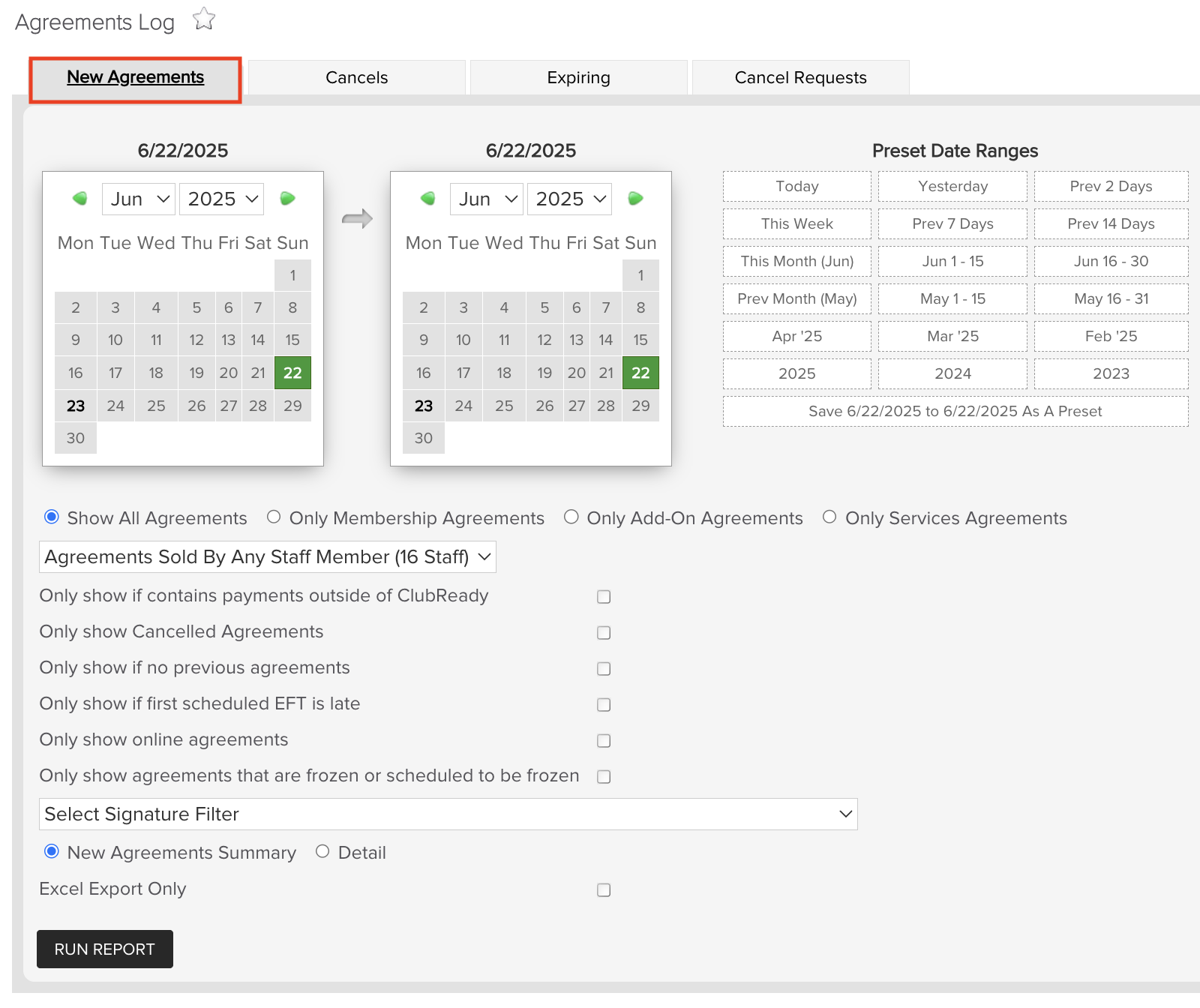Viewport: 1200px width, 1008px height.
Task: Open end calendar month dropdown Jun
Action: click(487, 199)
